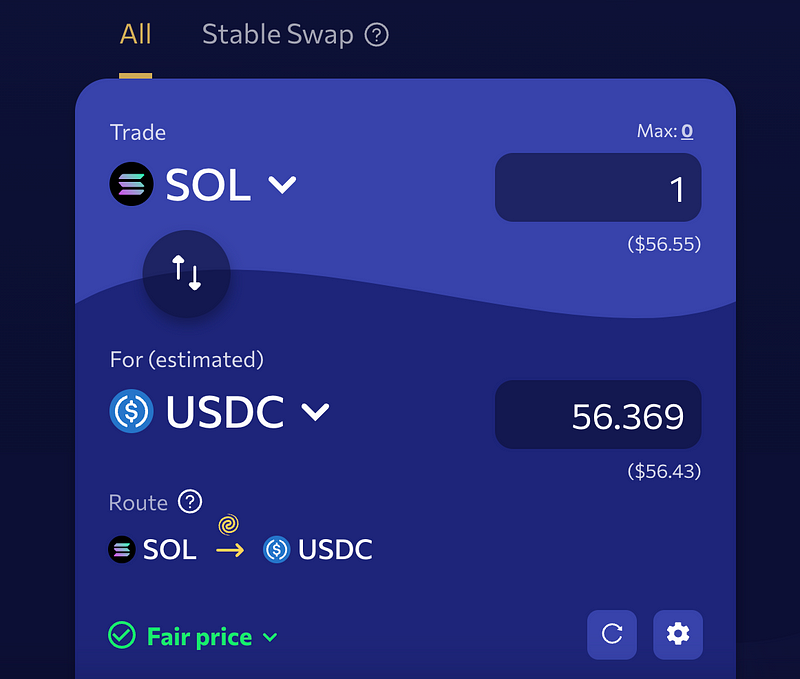Click the Fair price label text
The height and width of the screenshot is (679, 800).
point(199,637)
